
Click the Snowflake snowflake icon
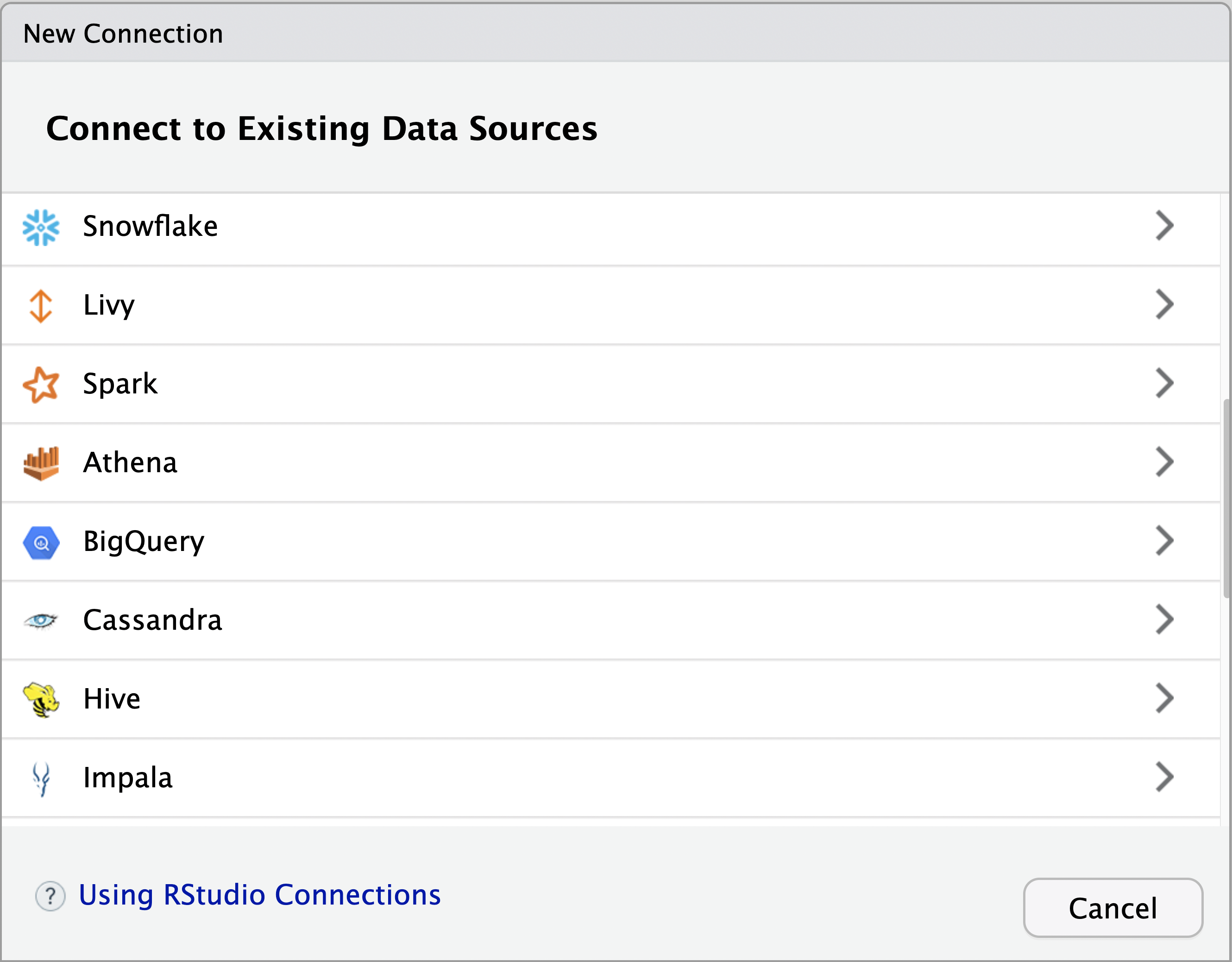point(41,228)
